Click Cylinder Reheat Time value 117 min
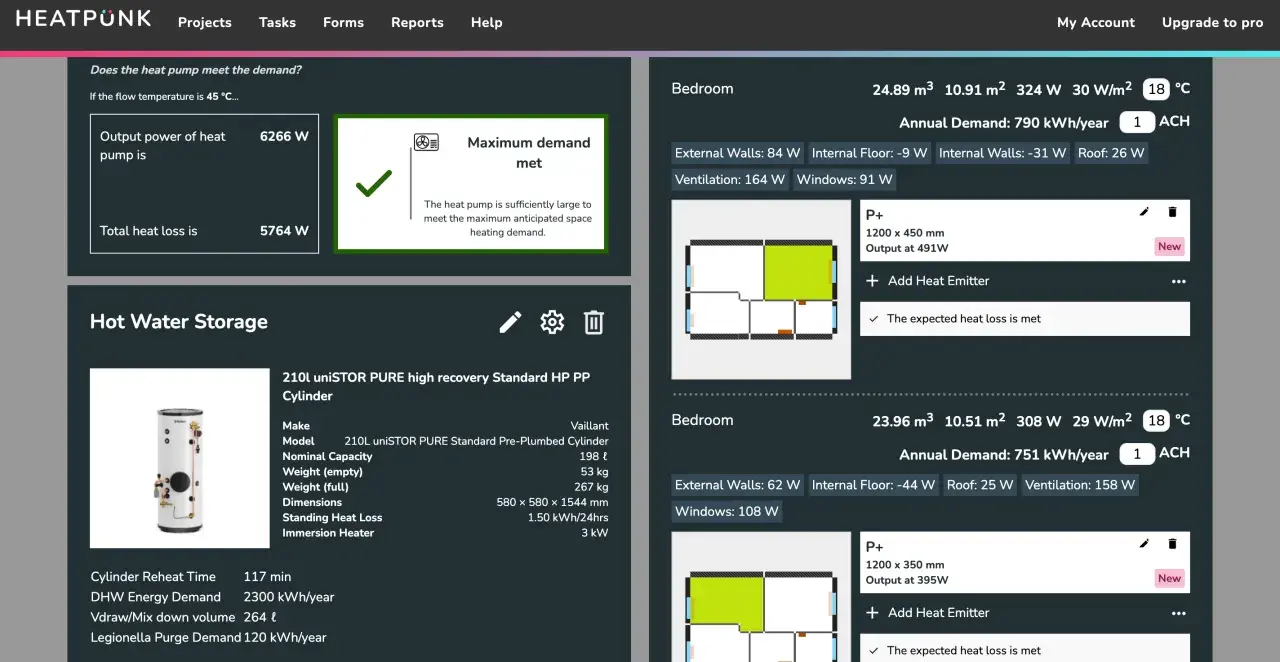1280x662 pixels. 267,577
